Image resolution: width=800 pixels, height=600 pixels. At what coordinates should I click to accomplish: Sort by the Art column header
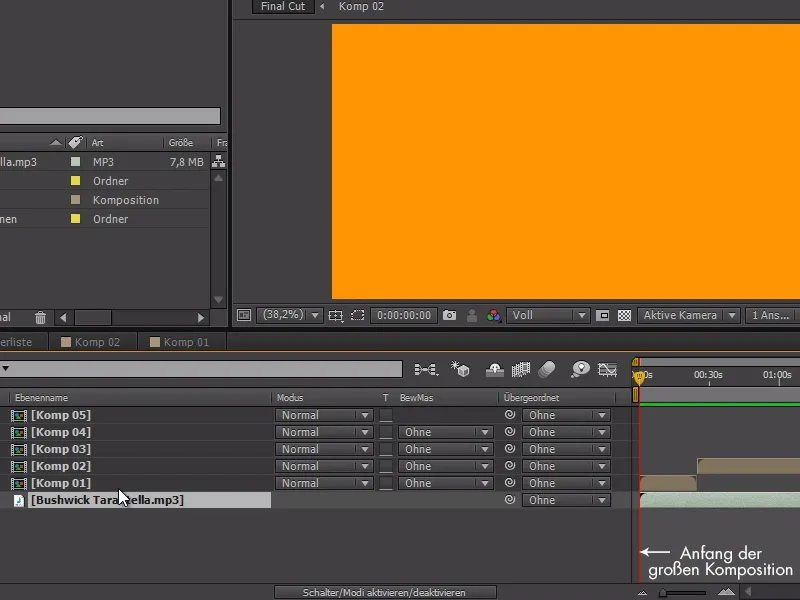click(97, 142)
